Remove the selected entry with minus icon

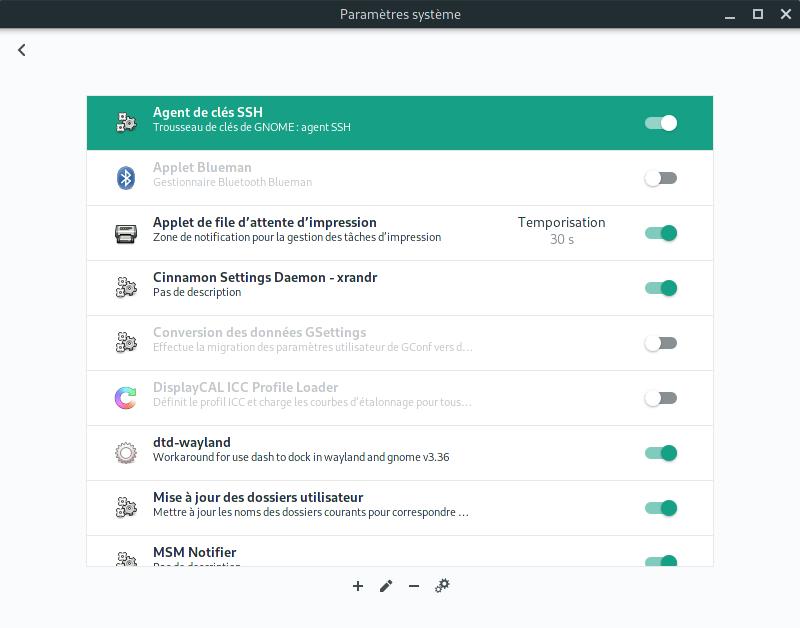(x=414, y=586)
